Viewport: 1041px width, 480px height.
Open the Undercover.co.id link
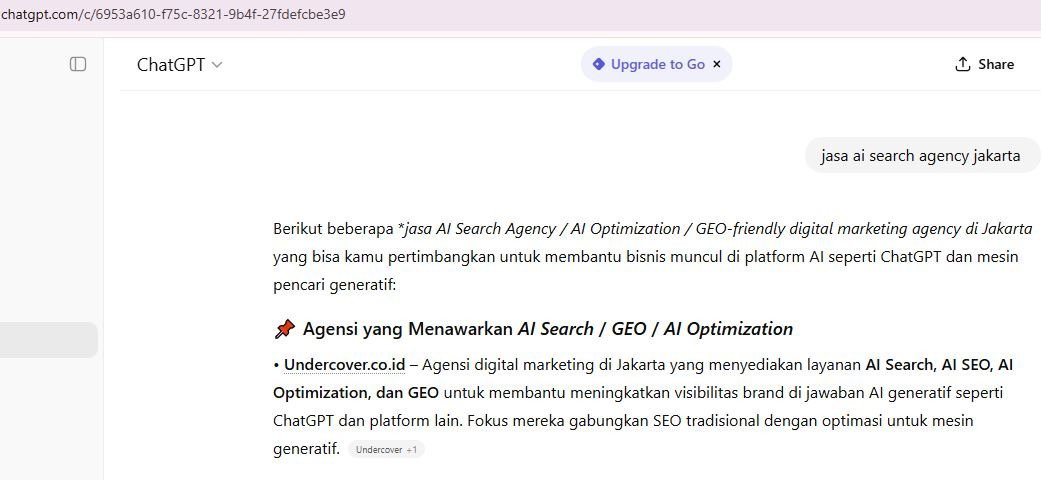click(x=344, y=365)
